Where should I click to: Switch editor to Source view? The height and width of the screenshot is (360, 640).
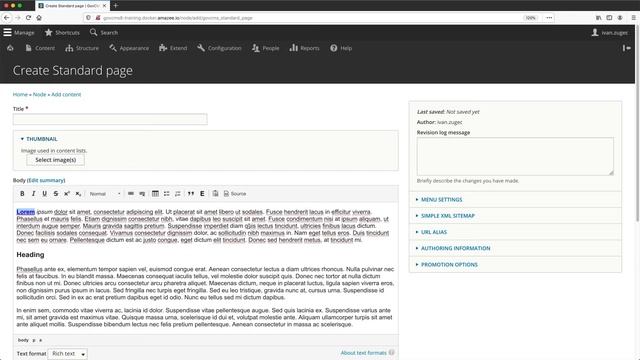[x=235, y=193]
